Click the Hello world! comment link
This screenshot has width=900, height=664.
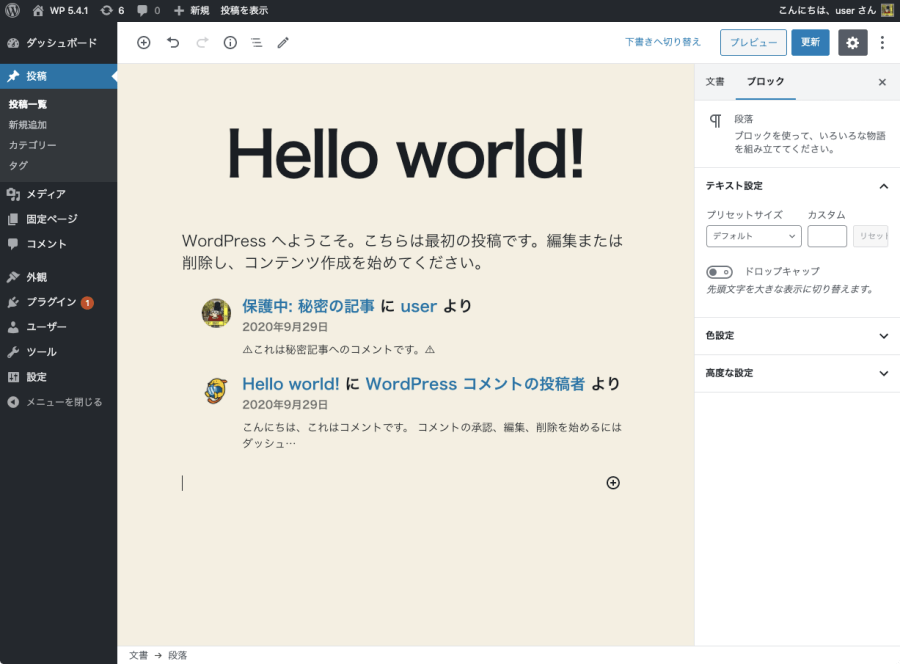290,383
